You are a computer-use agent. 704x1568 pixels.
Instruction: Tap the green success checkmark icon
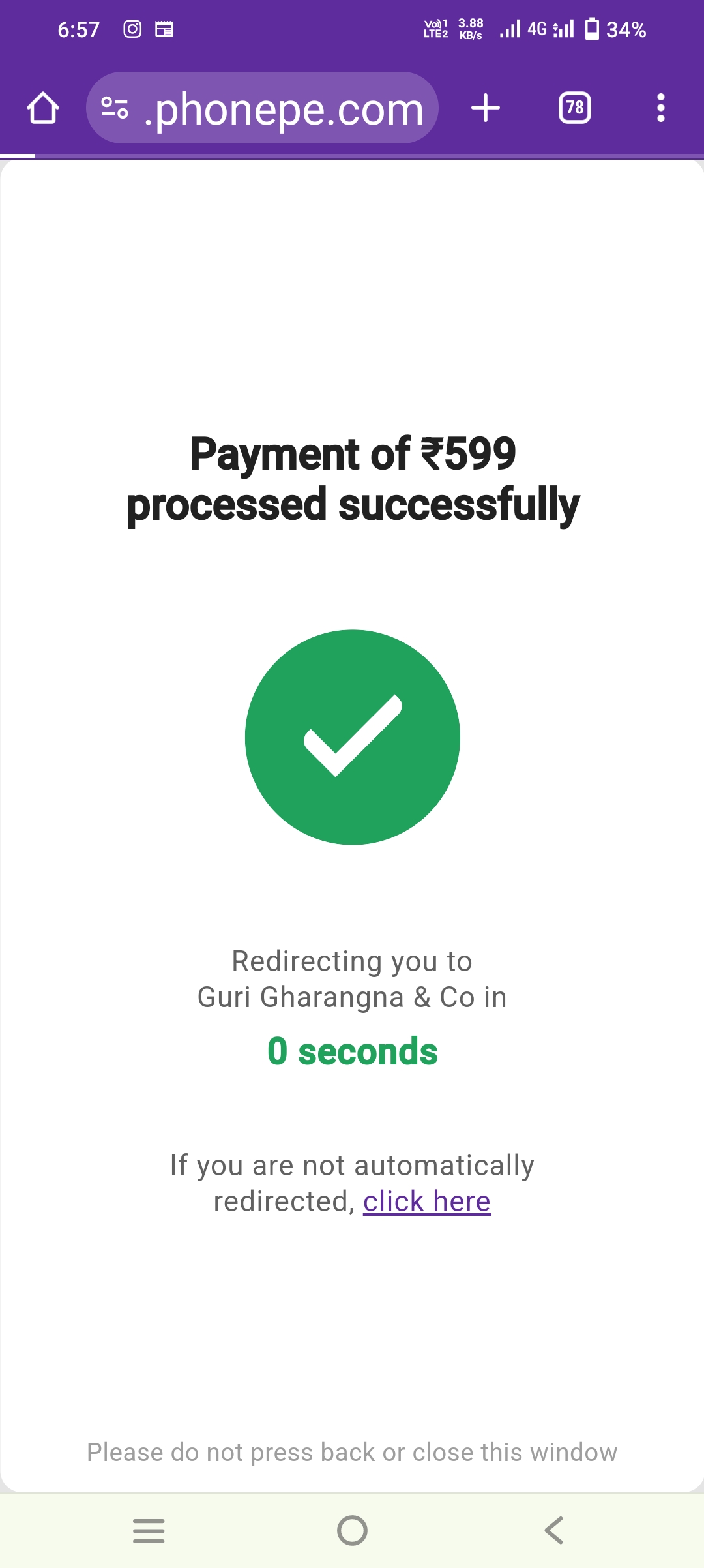coord(353,737)
